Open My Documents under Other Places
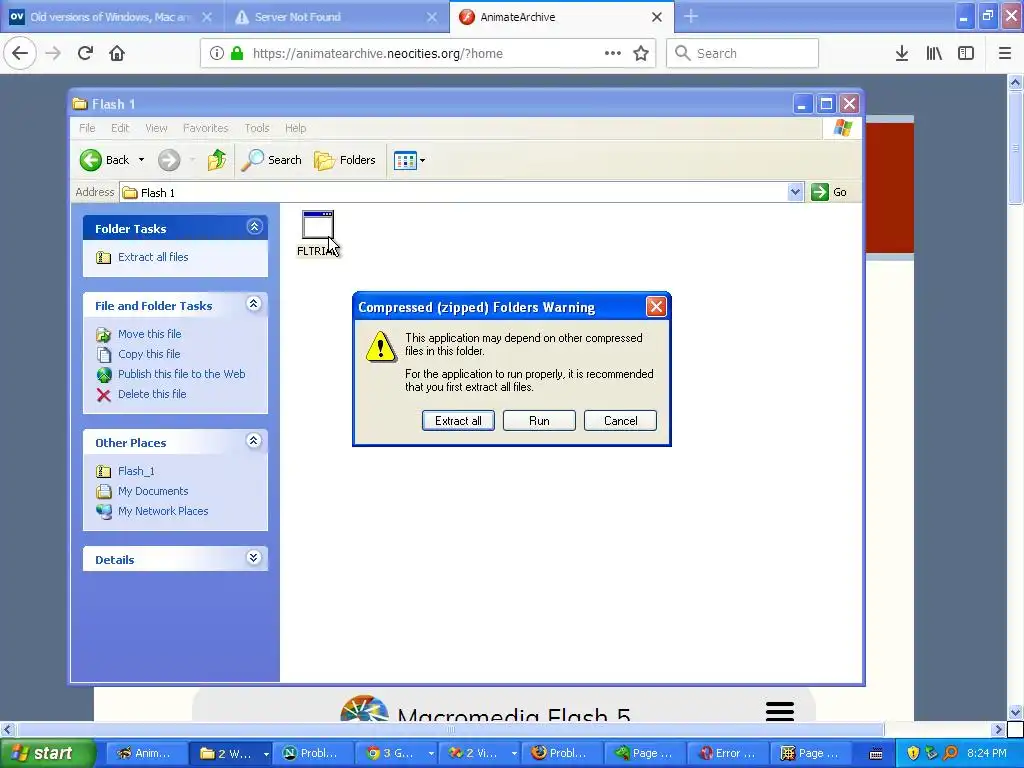Screen dimensions: 1024x768 click(153, 491)
